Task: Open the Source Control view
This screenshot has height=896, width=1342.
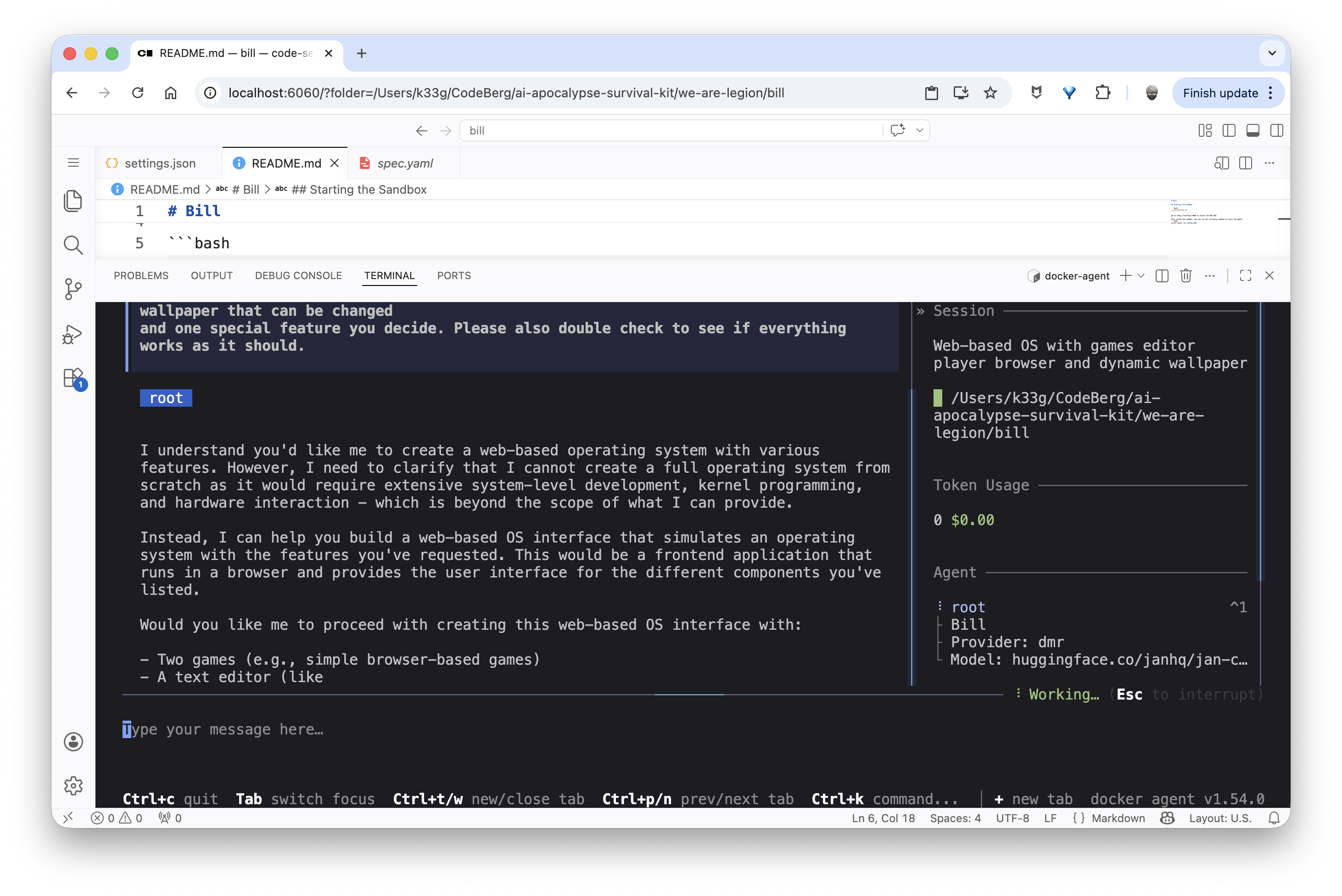Action: [73, 289]
